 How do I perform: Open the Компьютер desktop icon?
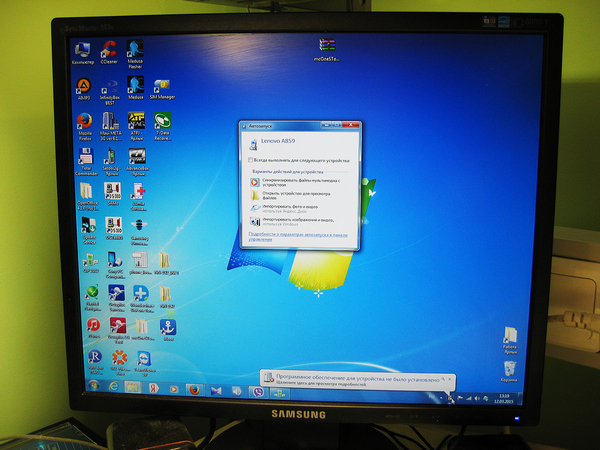click(x=83, y=53)
